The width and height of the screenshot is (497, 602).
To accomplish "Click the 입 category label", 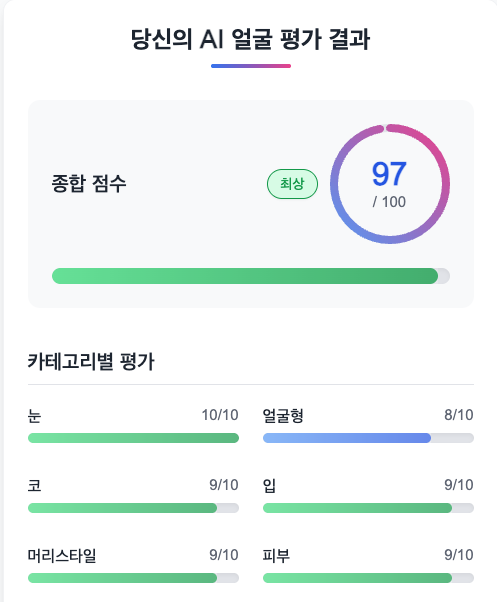I will (x=269, y=485).
